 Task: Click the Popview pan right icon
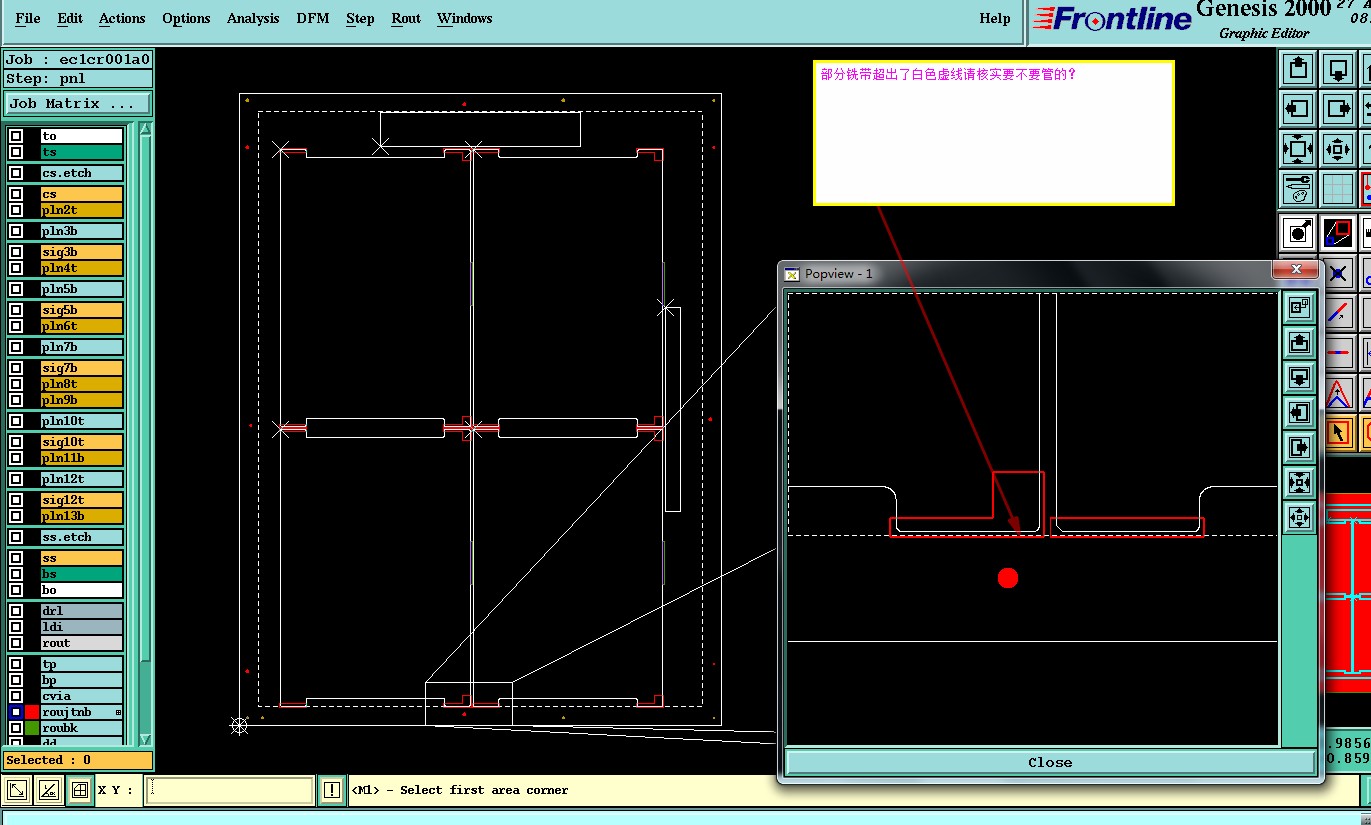click(x=1299, y=447)
